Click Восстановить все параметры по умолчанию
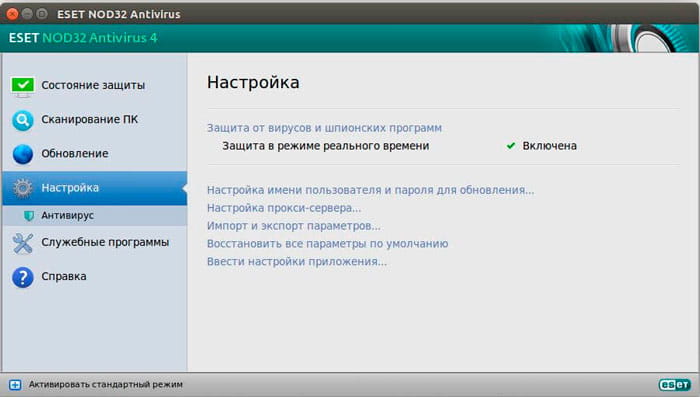Screen dimensions: 700x397 [x=327, y=243]
